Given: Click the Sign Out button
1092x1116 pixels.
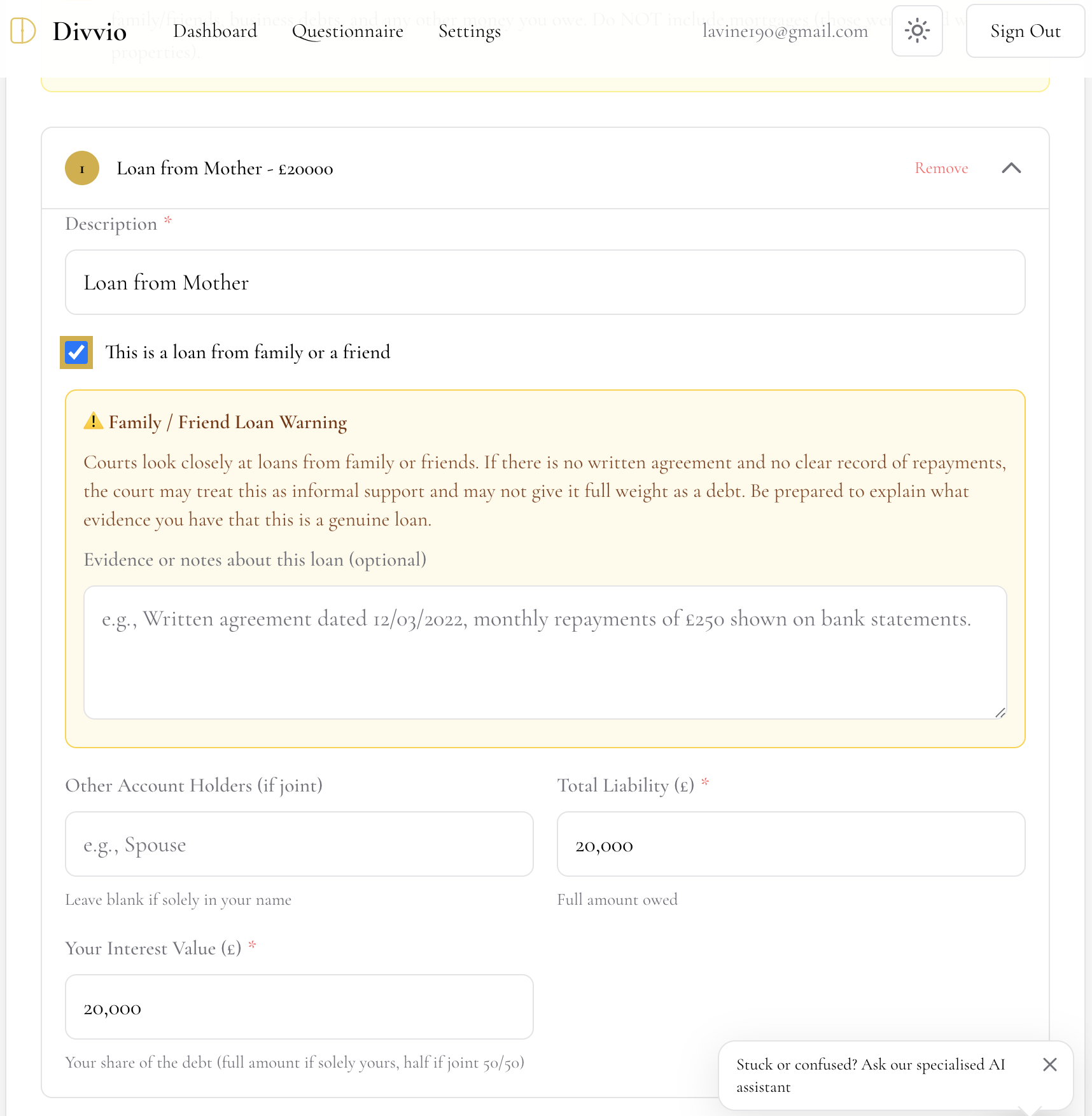Looking at the screenshot, I should (1025, 31).
